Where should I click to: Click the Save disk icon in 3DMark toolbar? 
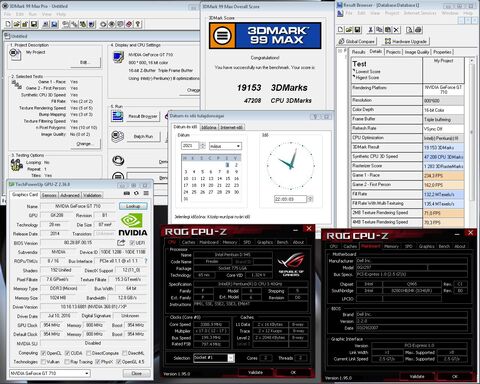(x=34, y=24)
